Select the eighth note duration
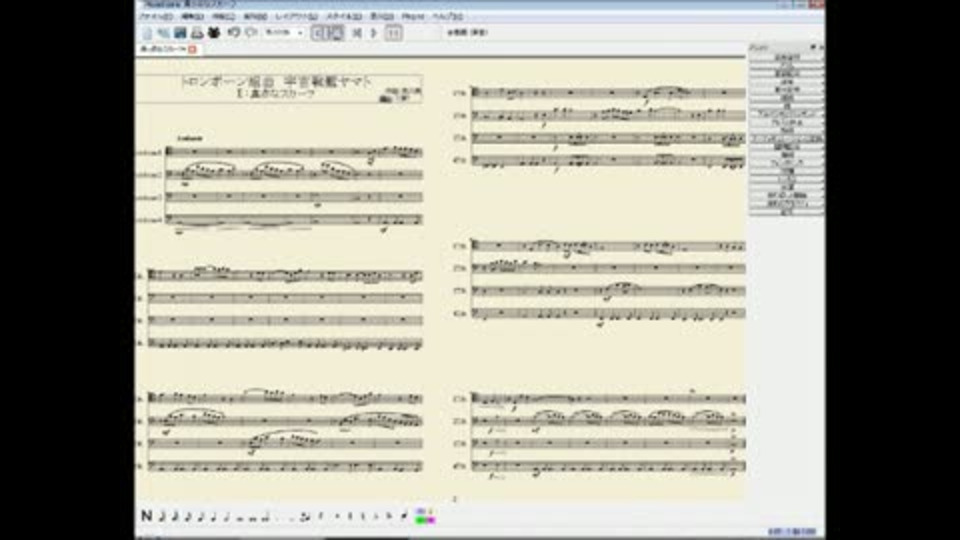 (201, 516)
